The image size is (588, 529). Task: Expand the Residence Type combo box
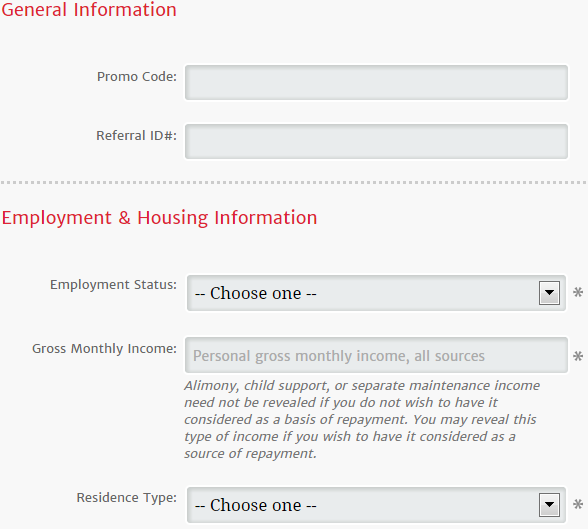click(x=376, y=505)
